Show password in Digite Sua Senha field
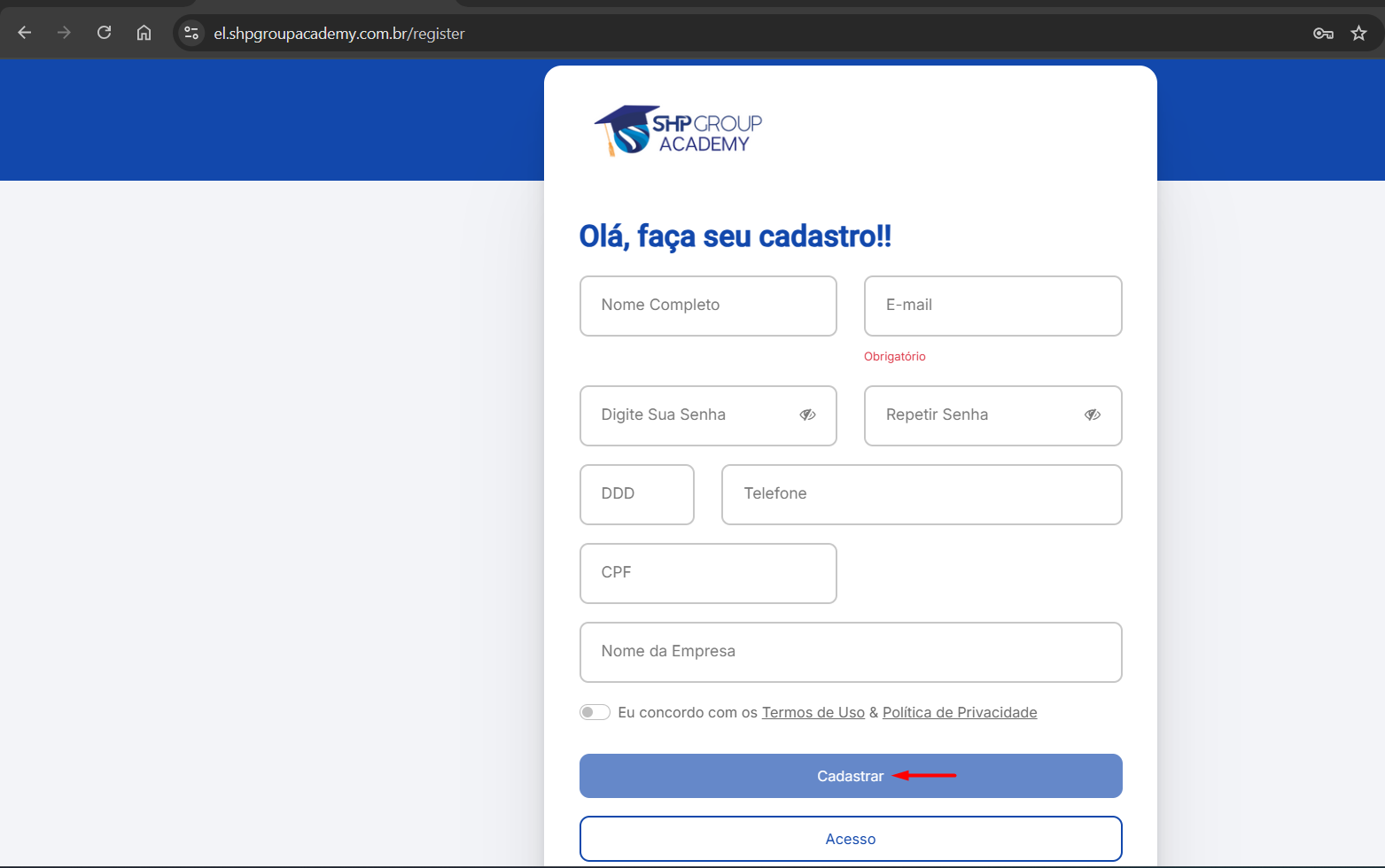The image size is (1385, 868). click(807, 415)
